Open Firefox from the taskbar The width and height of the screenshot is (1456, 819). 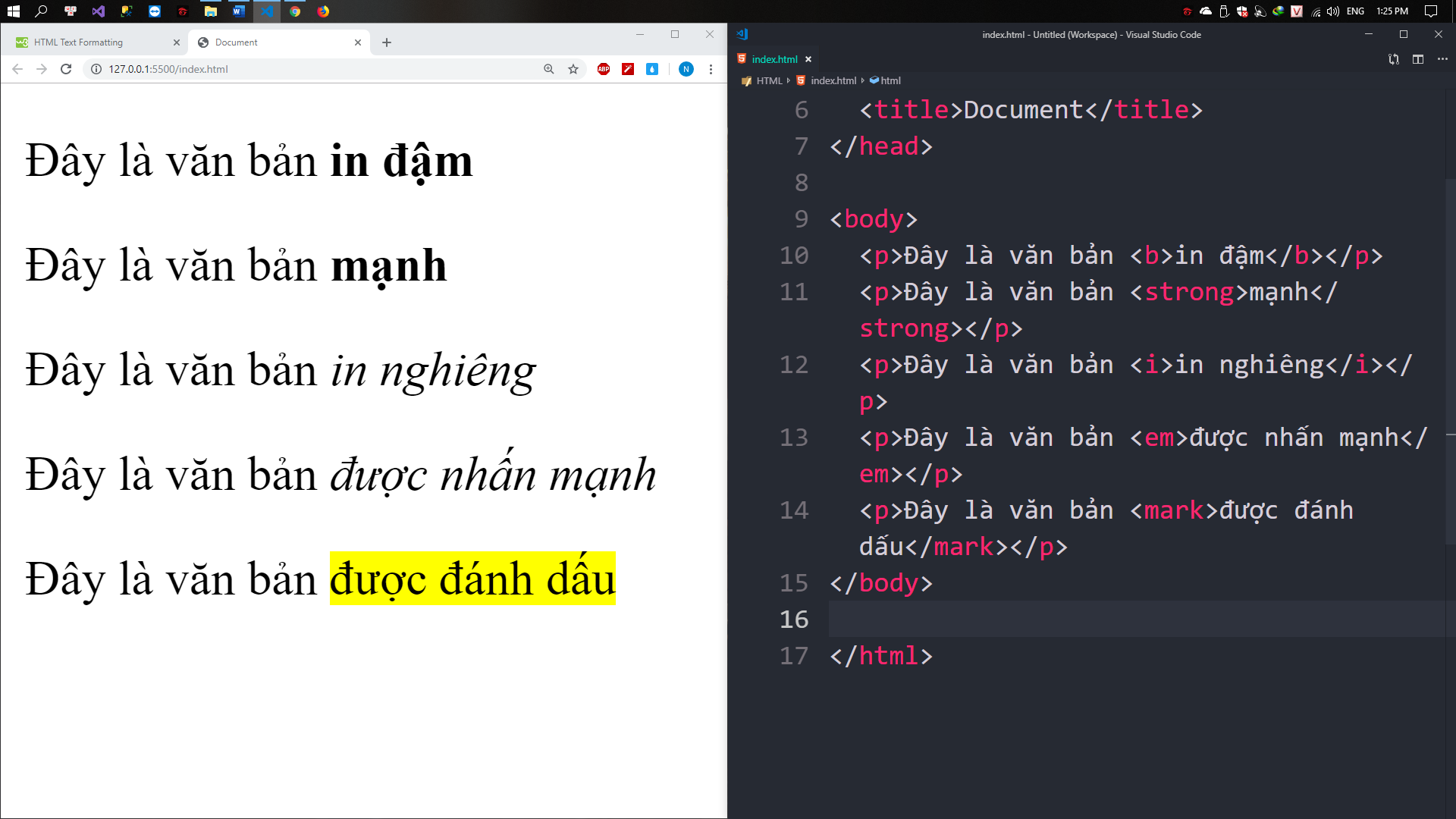click(323, 11)
